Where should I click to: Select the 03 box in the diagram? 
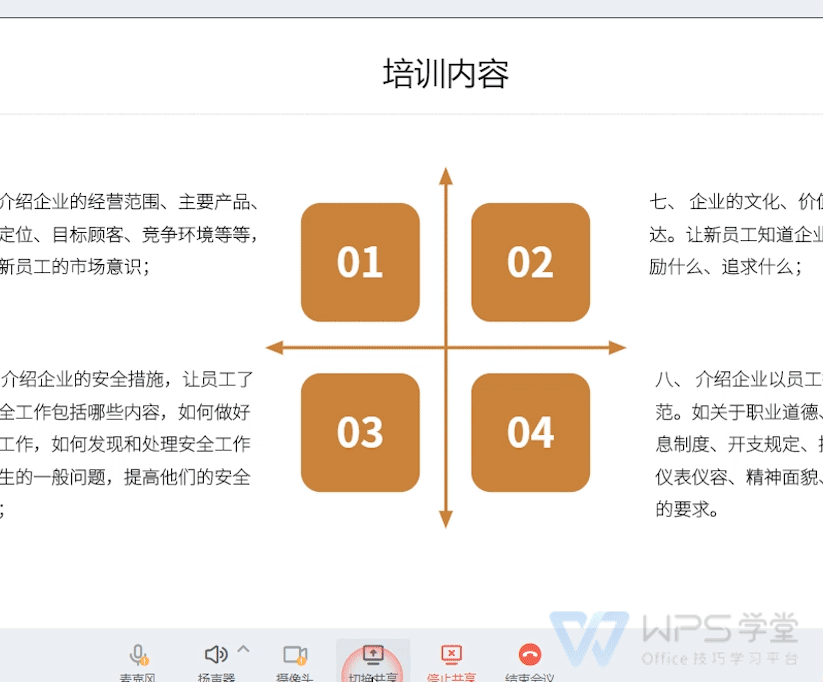coord(360,433)
